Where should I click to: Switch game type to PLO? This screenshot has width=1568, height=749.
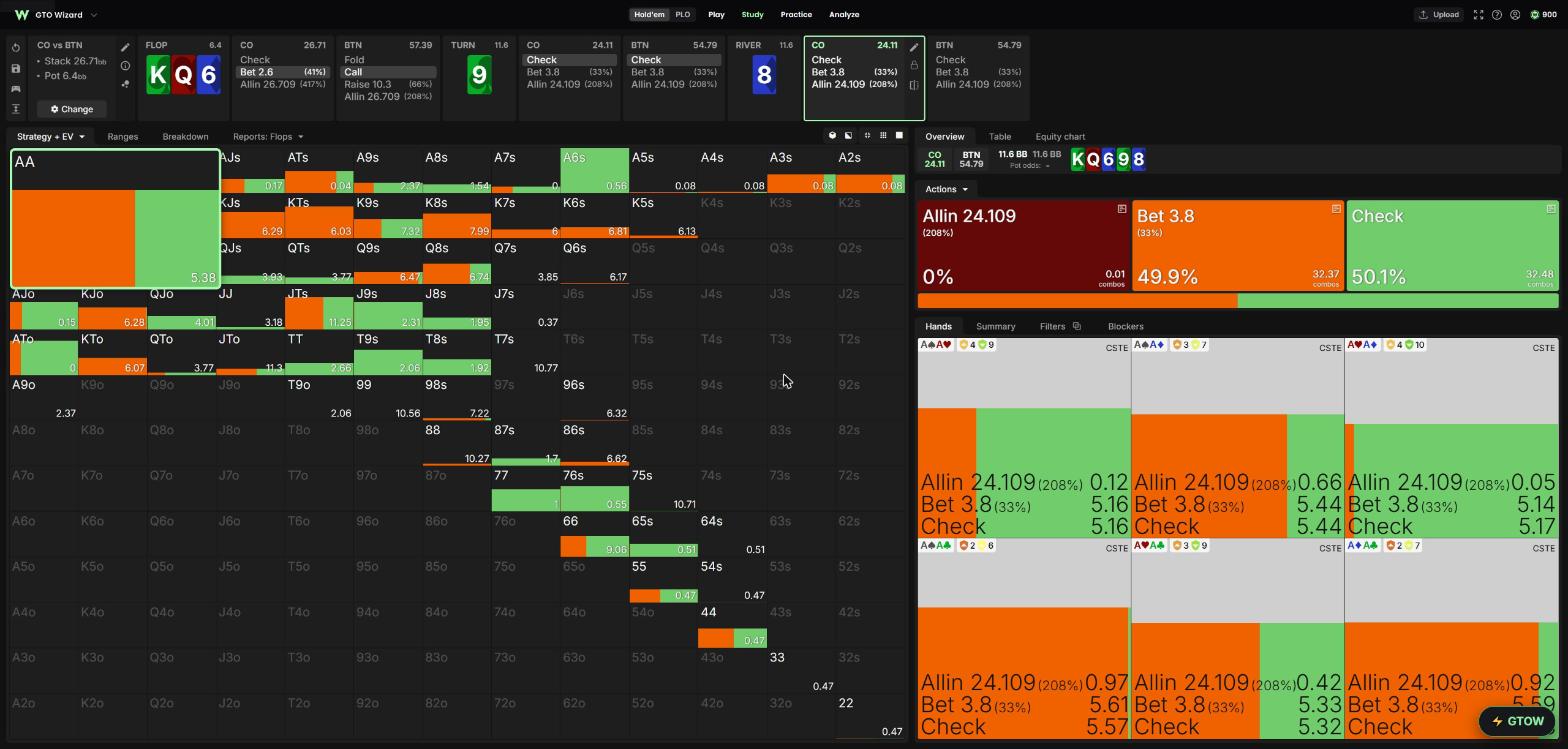(682, 15)
